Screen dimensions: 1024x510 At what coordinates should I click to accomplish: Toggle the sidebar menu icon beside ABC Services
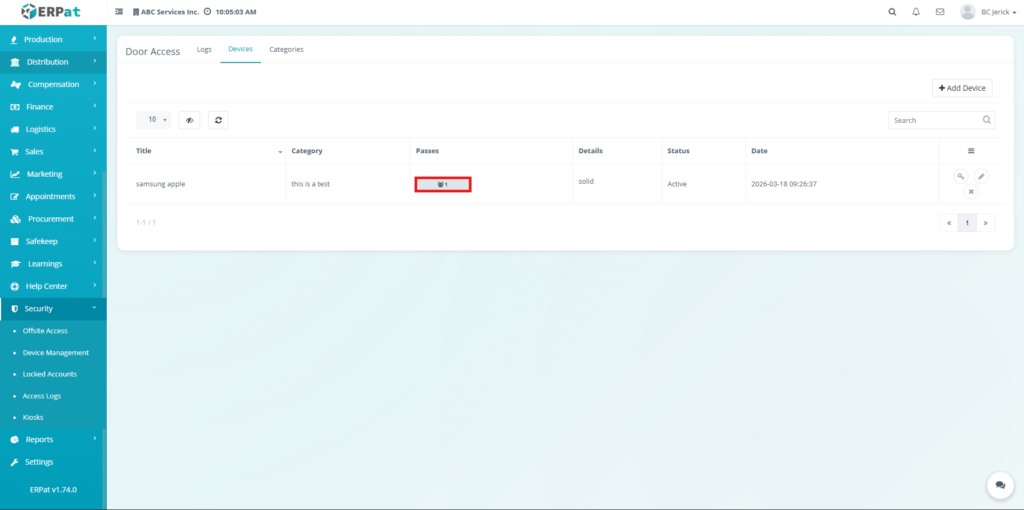pos(120,12)
